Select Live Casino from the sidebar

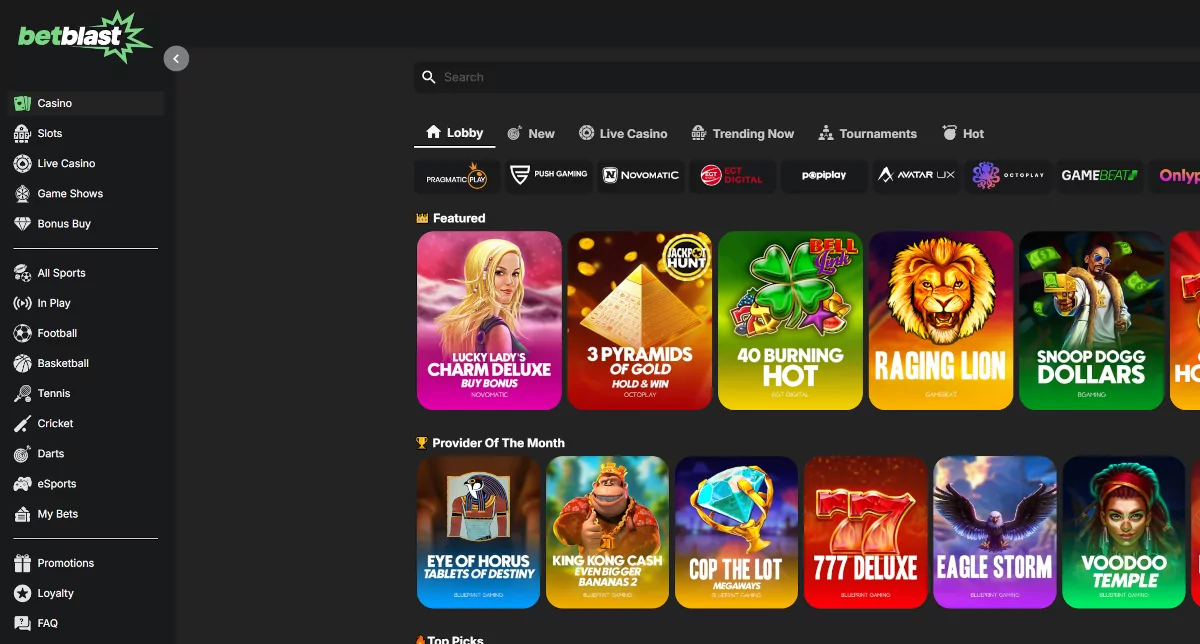coord(68,163)
